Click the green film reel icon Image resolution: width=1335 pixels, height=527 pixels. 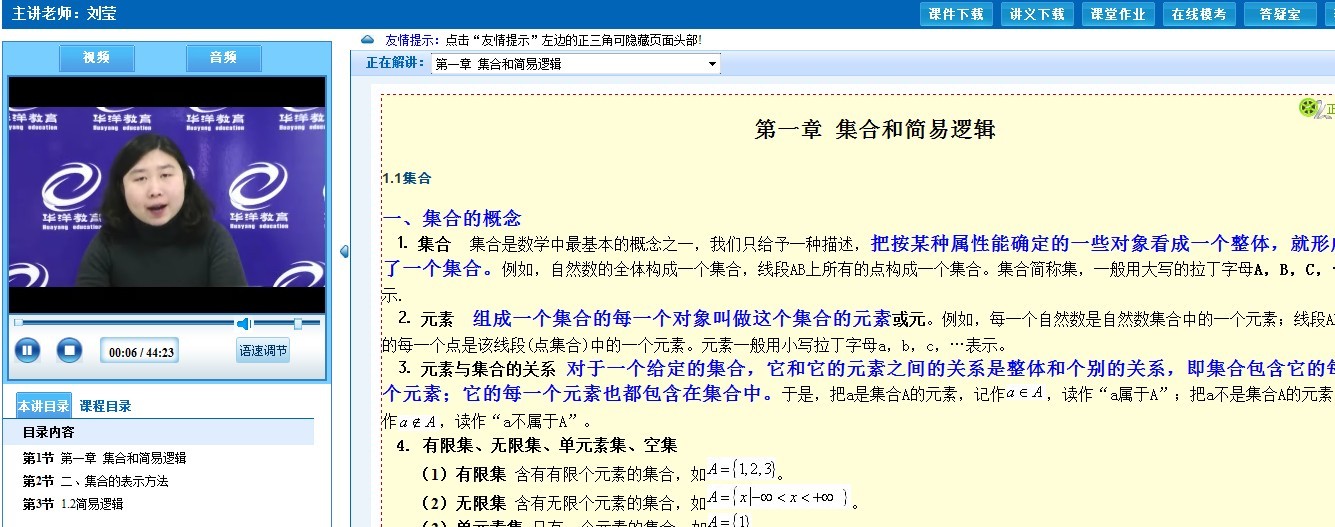point(1308,107)
